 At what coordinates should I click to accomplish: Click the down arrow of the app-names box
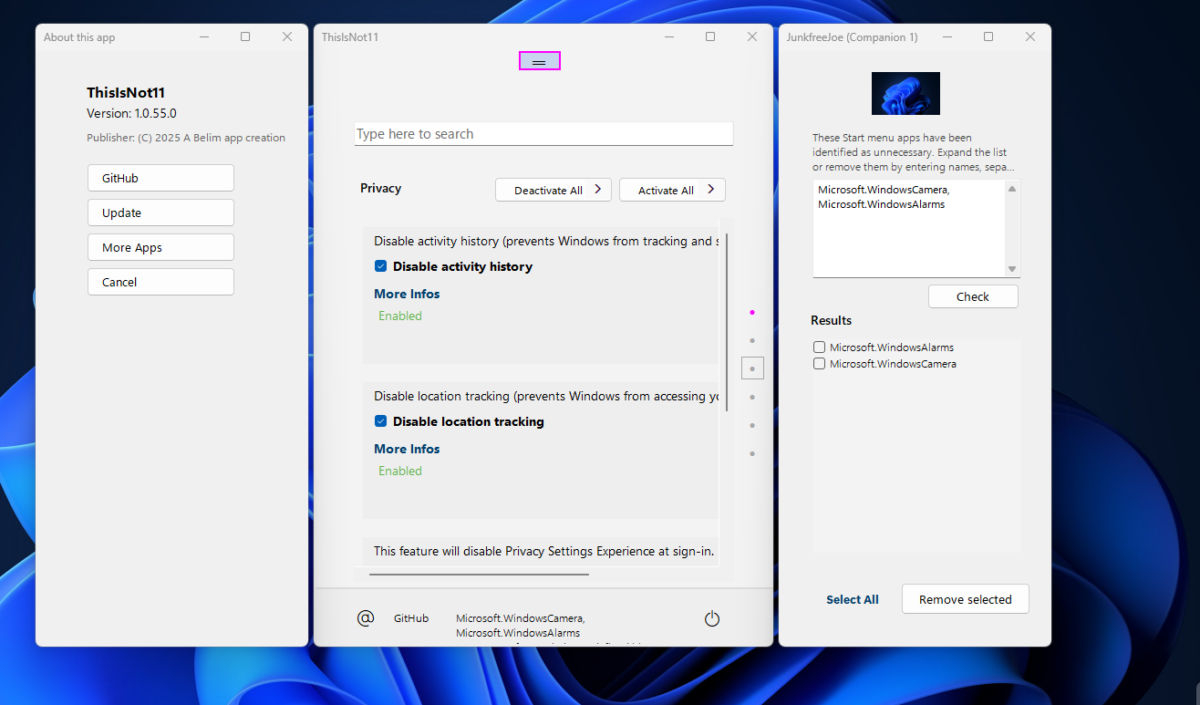pos(1011,268)
